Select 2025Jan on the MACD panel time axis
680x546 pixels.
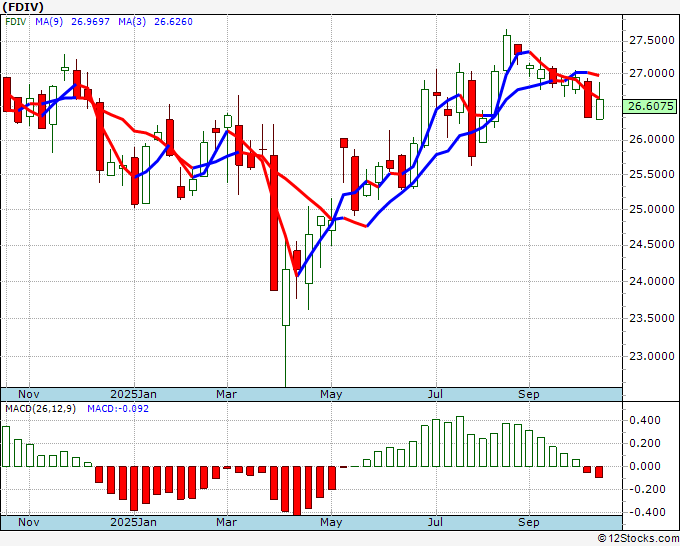[134, 522]
